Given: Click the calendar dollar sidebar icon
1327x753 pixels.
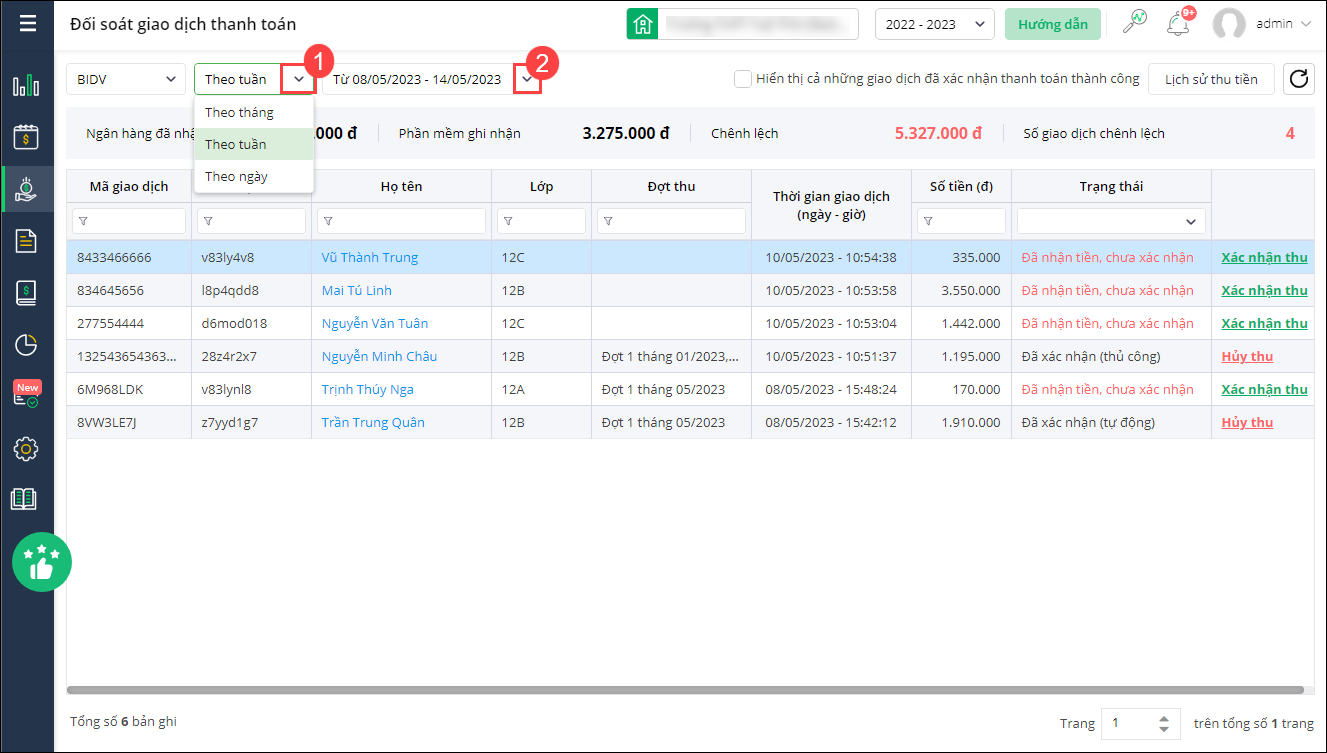Looking at the screenshot, I should pyautogui.click(x=26, y=137).
